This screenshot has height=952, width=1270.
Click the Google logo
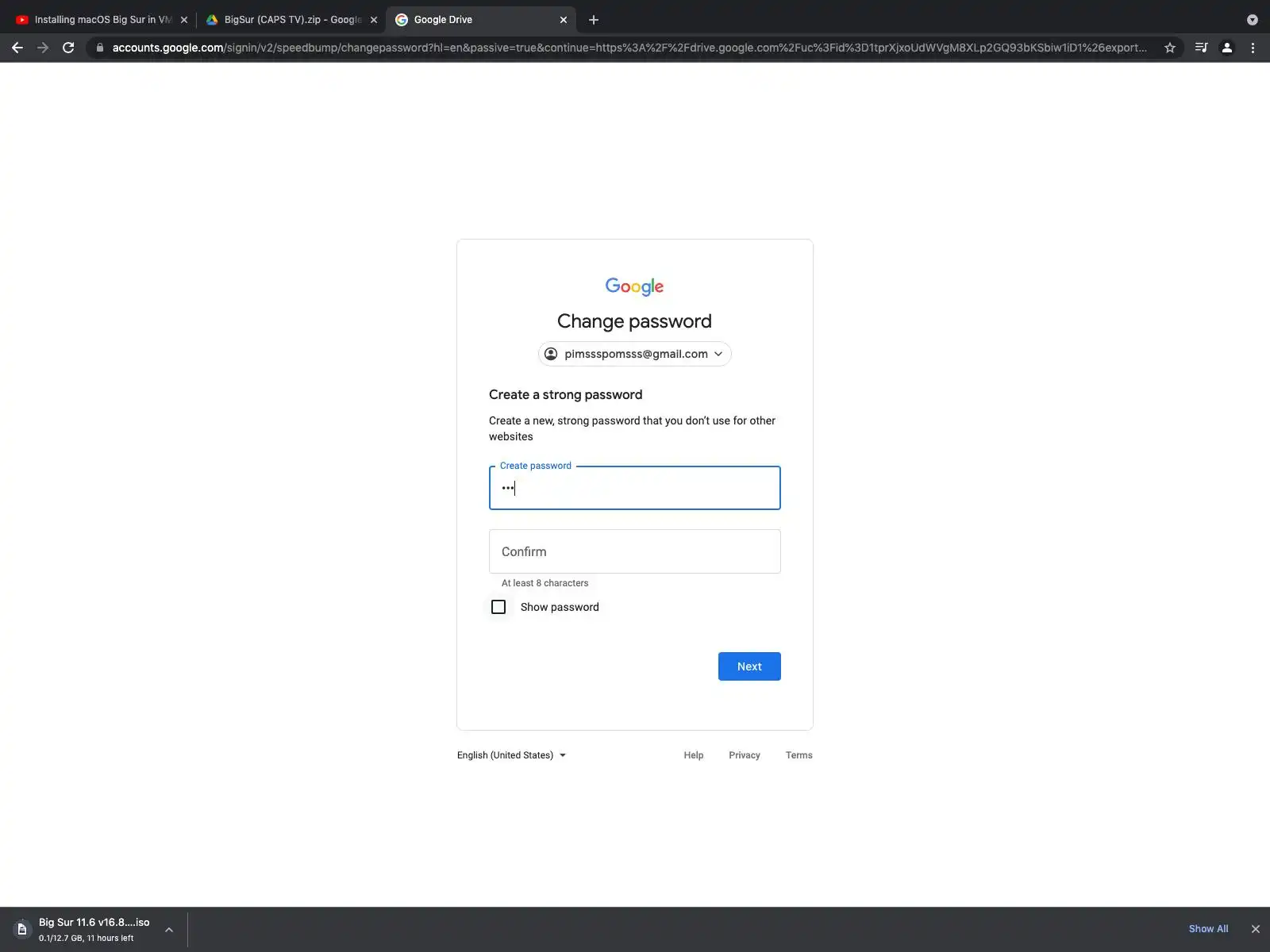(635, 286)
